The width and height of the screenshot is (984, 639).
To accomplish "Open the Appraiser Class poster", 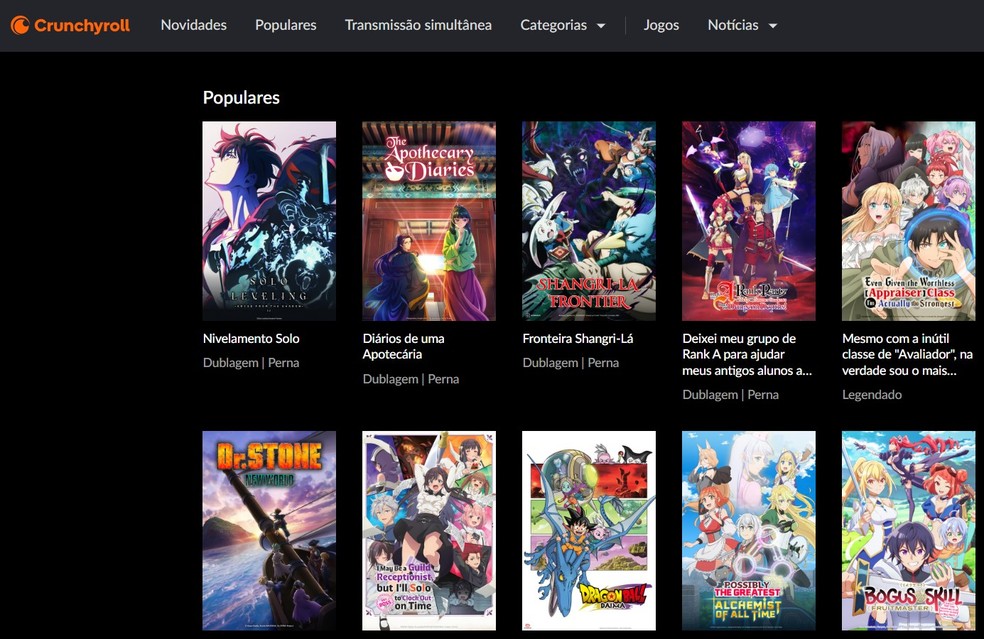I will click(x=909, y=221).
